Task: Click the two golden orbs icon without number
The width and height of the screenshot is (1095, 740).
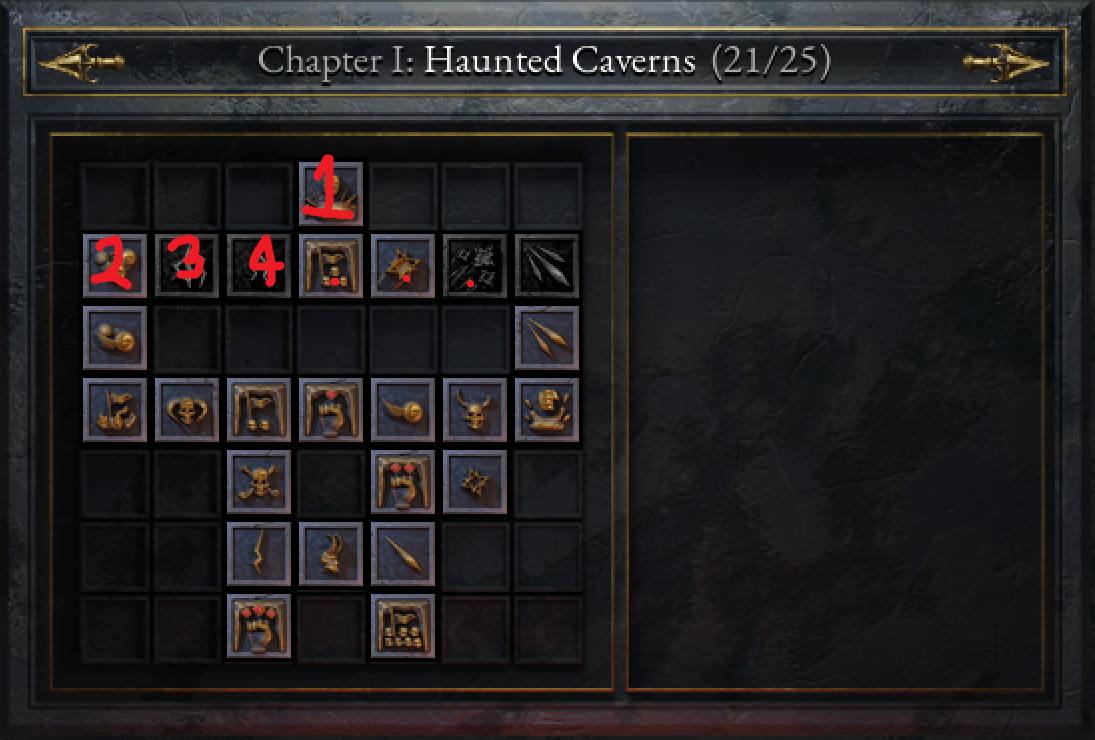Action: click(x=115, y=338)
